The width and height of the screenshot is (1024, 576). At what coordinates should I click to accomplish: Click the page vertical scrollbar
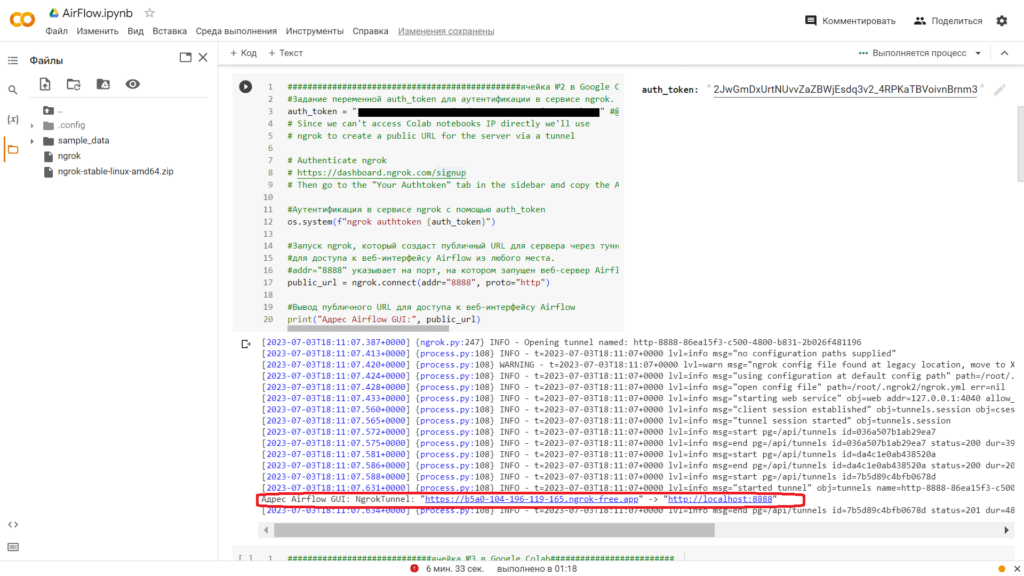pos(1021,145)
